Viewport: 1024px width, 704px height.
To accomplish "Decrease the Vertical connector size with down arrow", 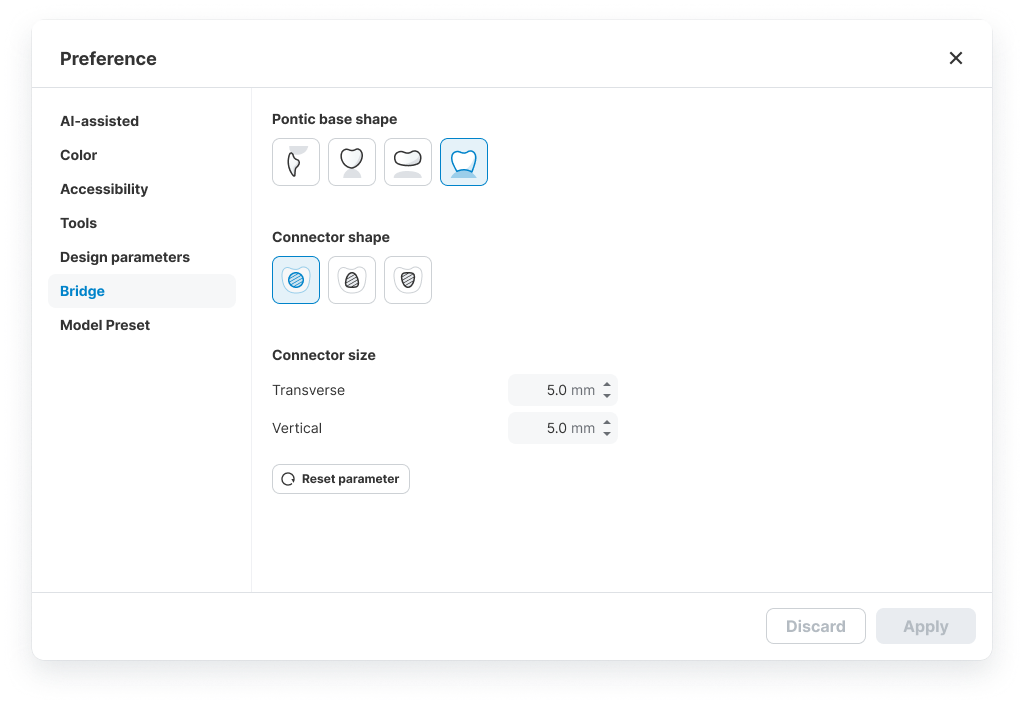I will [x=607, y=434].
